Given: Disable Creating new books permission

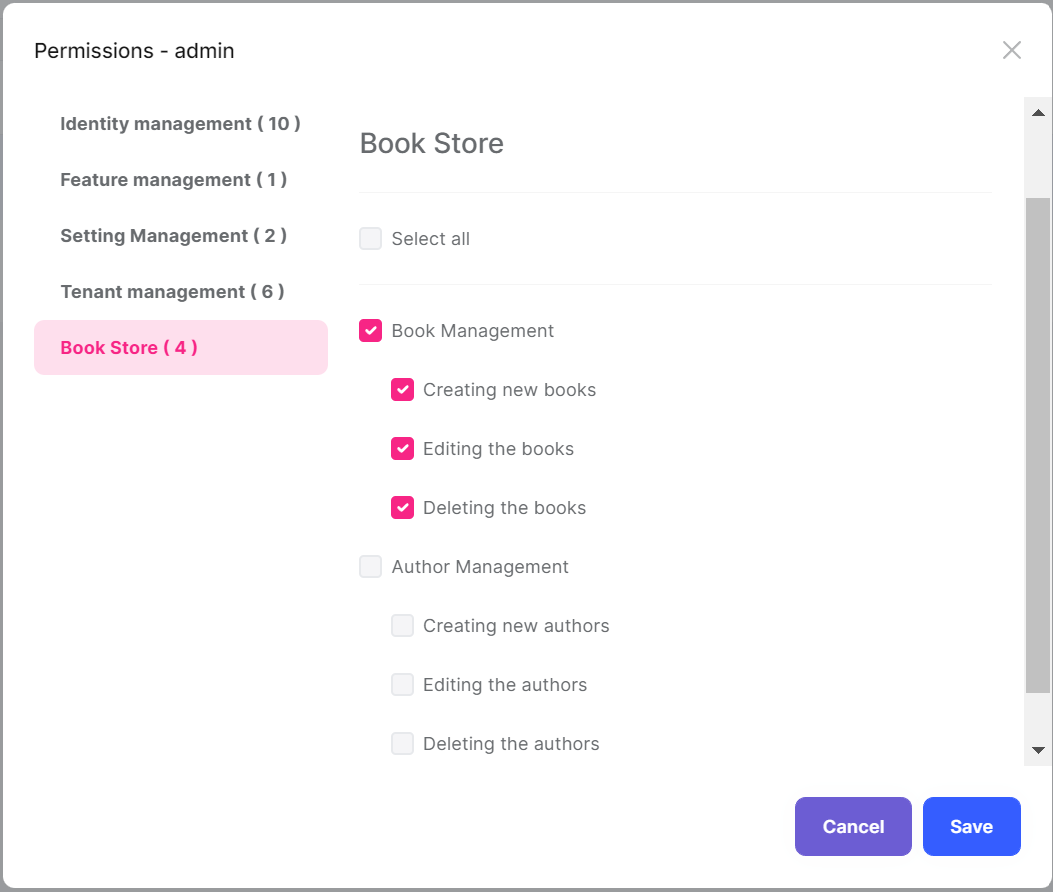Looking at the screenshot, I should coord(402,389).
